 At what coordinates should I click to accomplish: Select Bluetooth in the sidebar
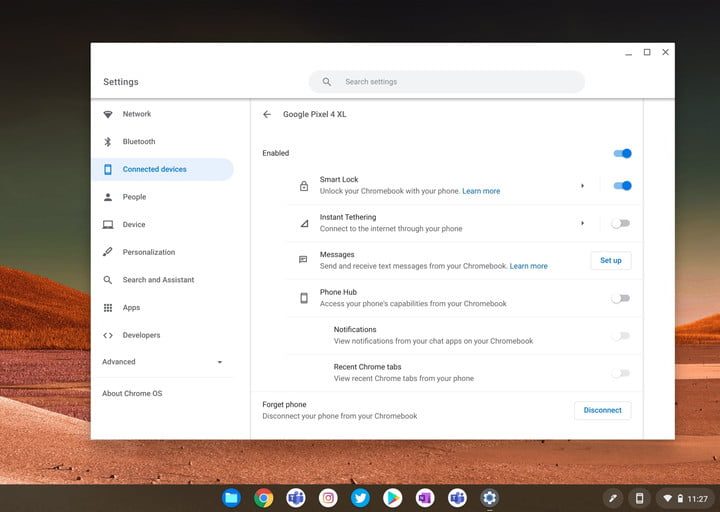click(163, 142)
